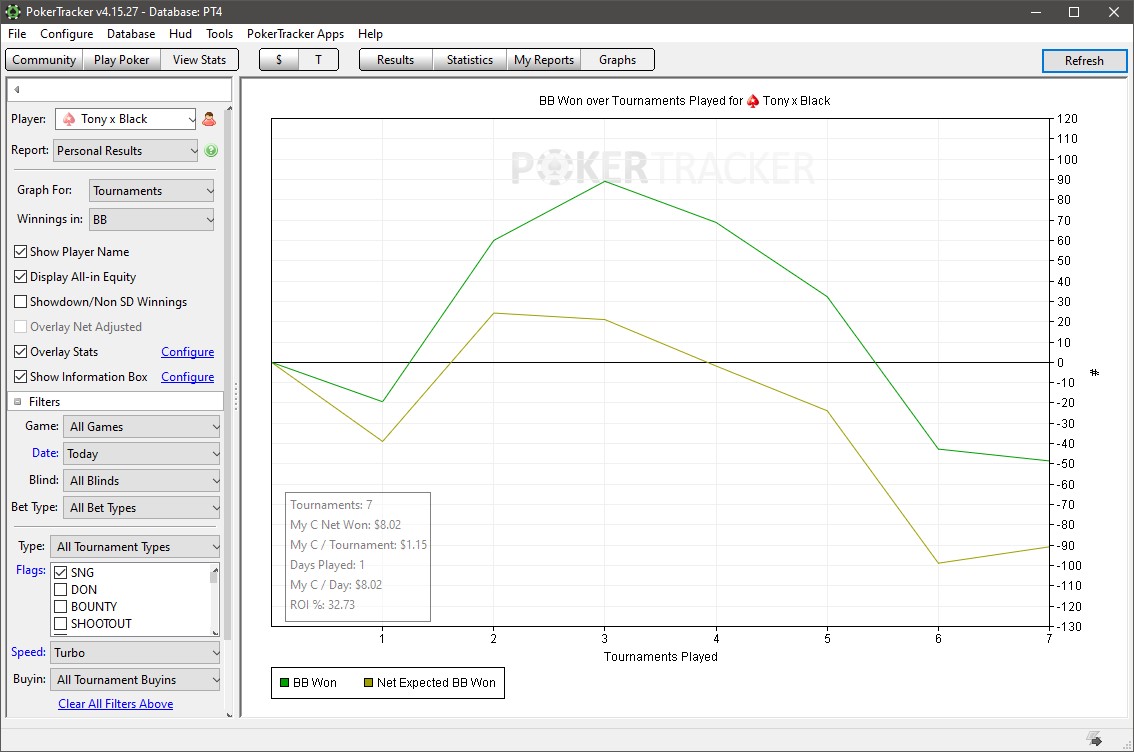Disable Display All-in Equity checkbox
Viewport: 1134px width, 752px height.
point(21,277)
